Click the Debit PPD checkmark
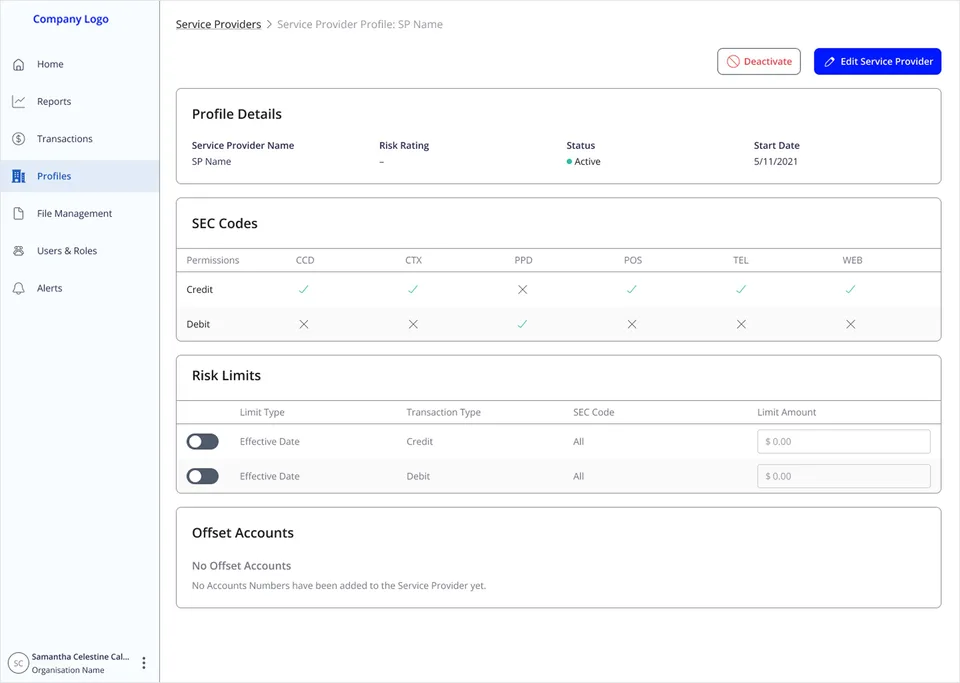960x683 pixels. click(x=522, y=324)
